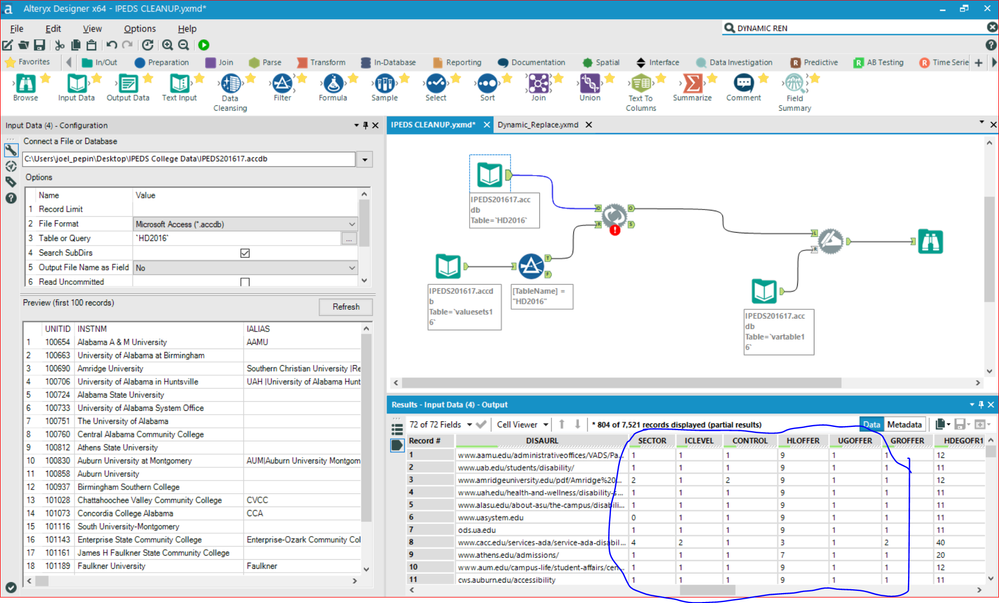Screen dimensions: 999x603
Task: Click the Results panel options arrow
Action: tap(972, 405)
